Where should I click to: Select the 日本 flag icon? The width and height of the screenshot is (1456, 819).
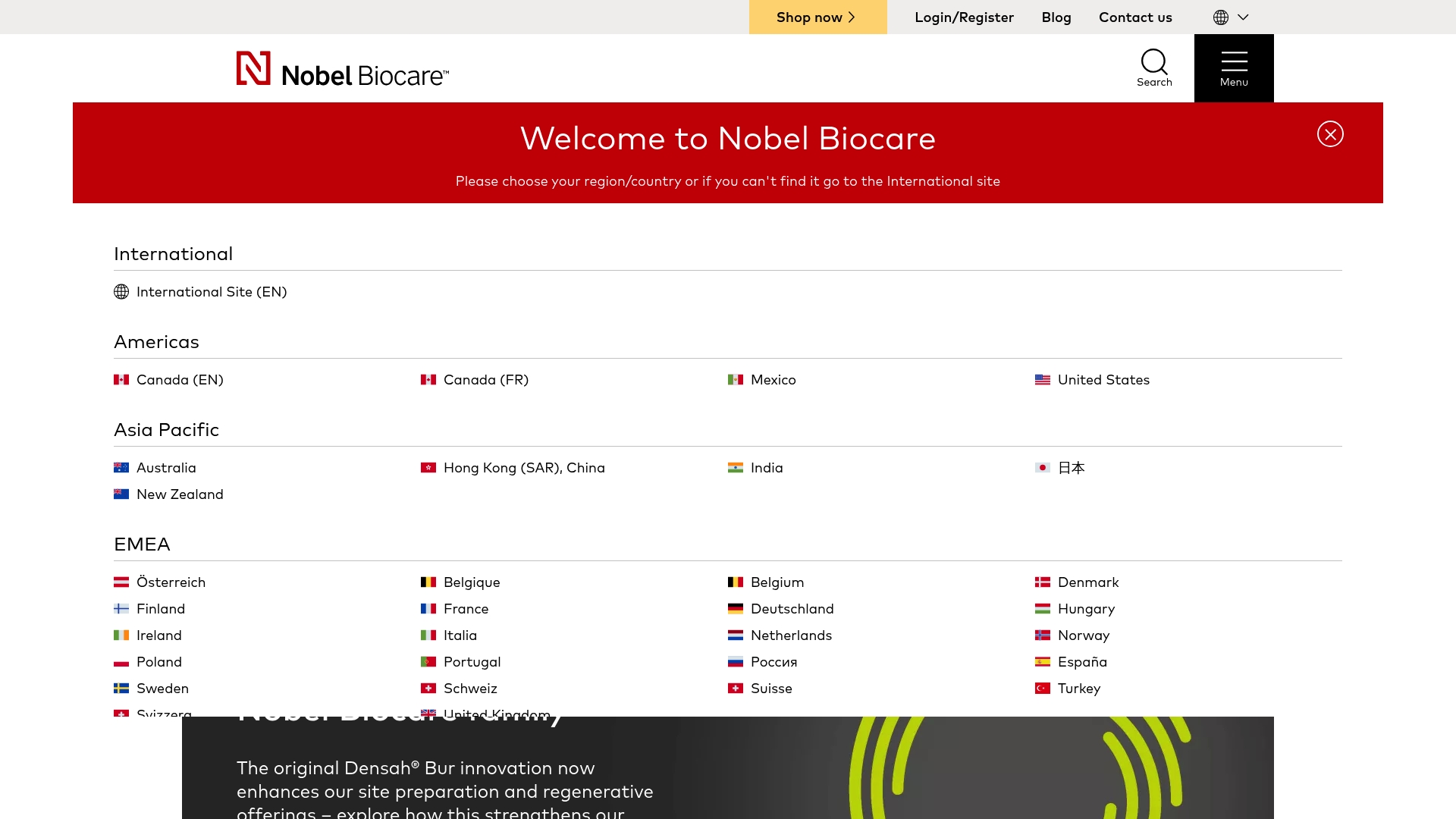pyautogui.click(x=1042, y=468)
